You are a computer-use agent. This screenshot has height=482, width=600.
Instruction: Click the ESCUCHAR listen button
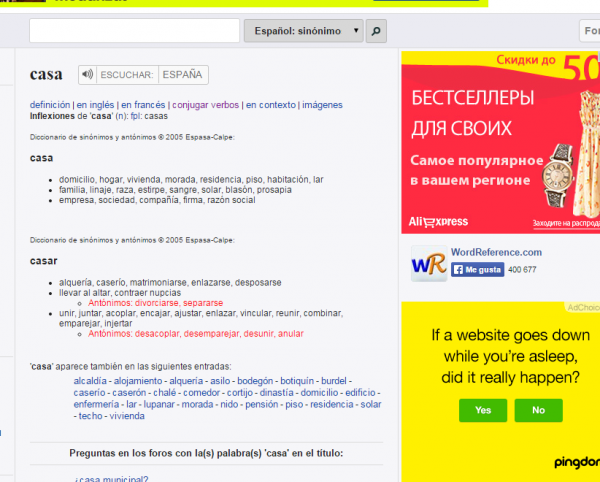point(127,75)
